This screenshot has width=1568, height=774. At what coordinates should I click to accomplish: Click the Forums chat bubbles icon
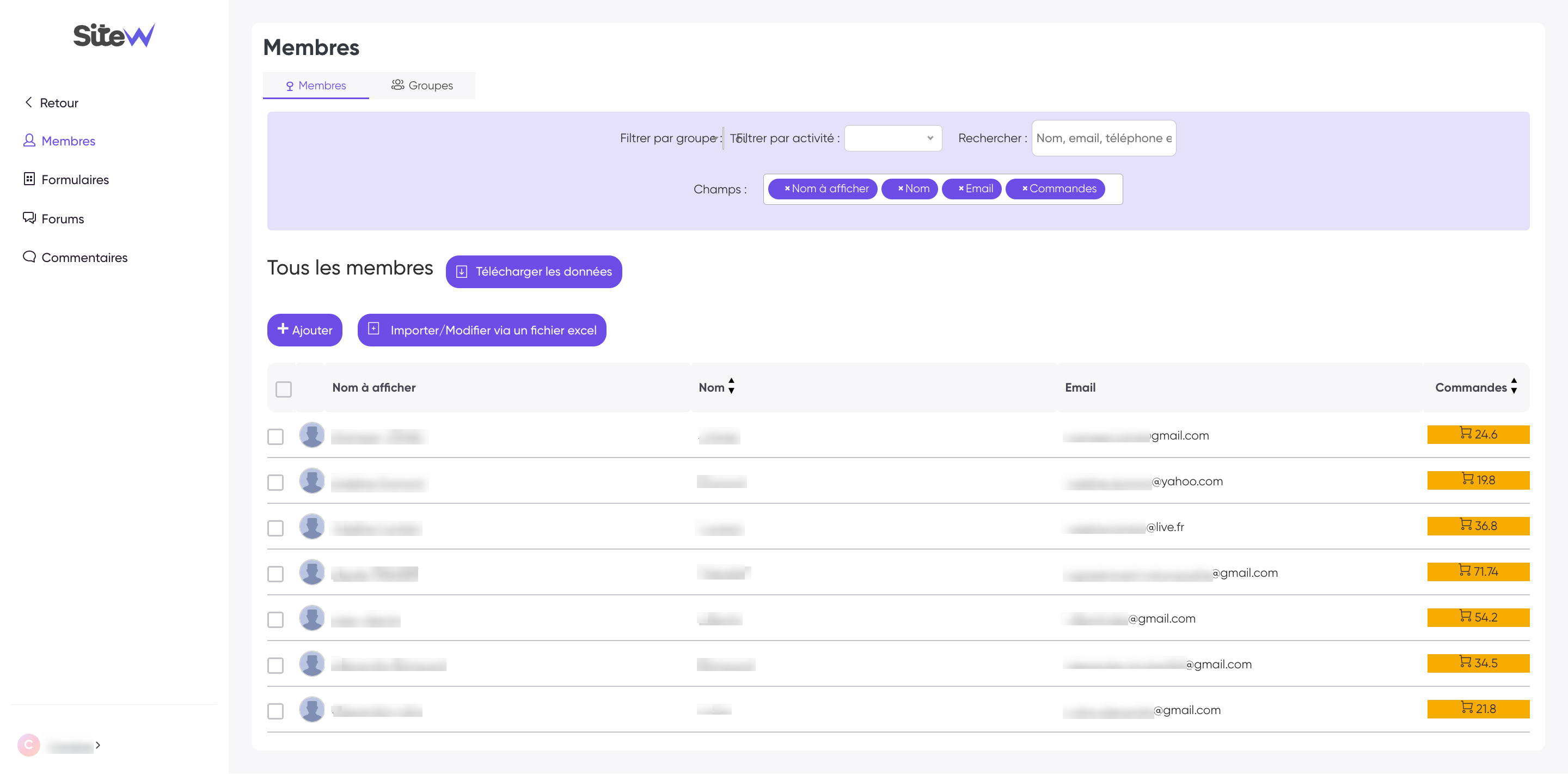[29, 218]
